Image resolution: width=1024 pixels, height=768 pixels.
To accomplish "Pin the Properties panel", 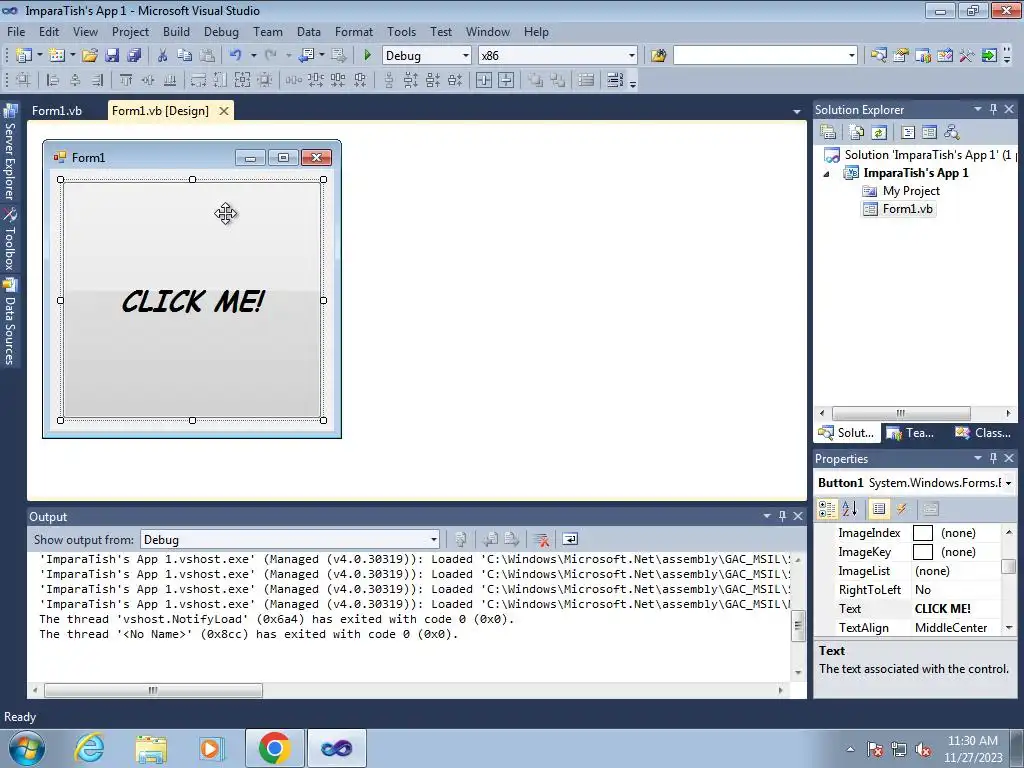I will tap(993, 458).
